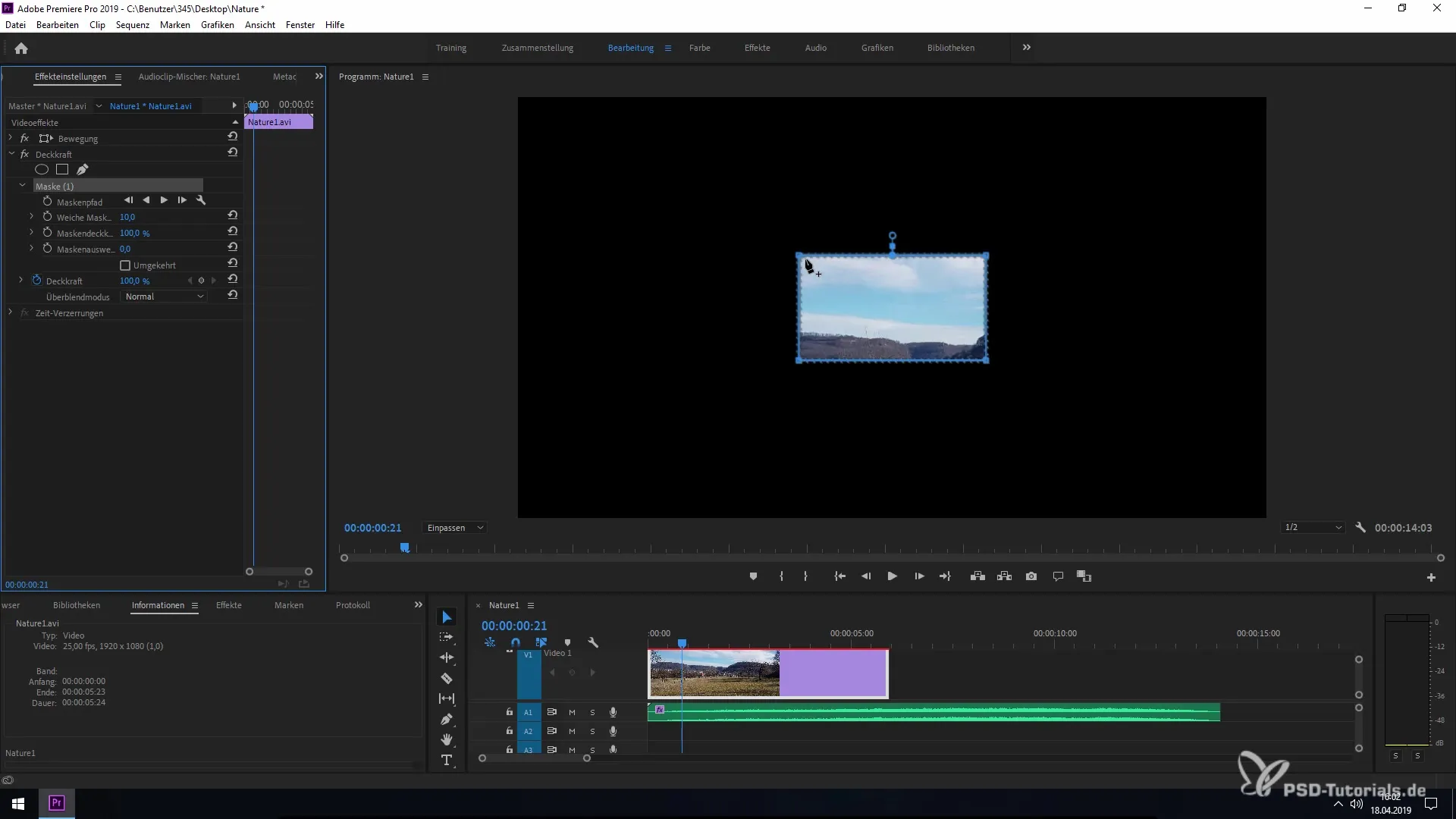
Task: Open the Marken panel tab
Action: point(289,605)
